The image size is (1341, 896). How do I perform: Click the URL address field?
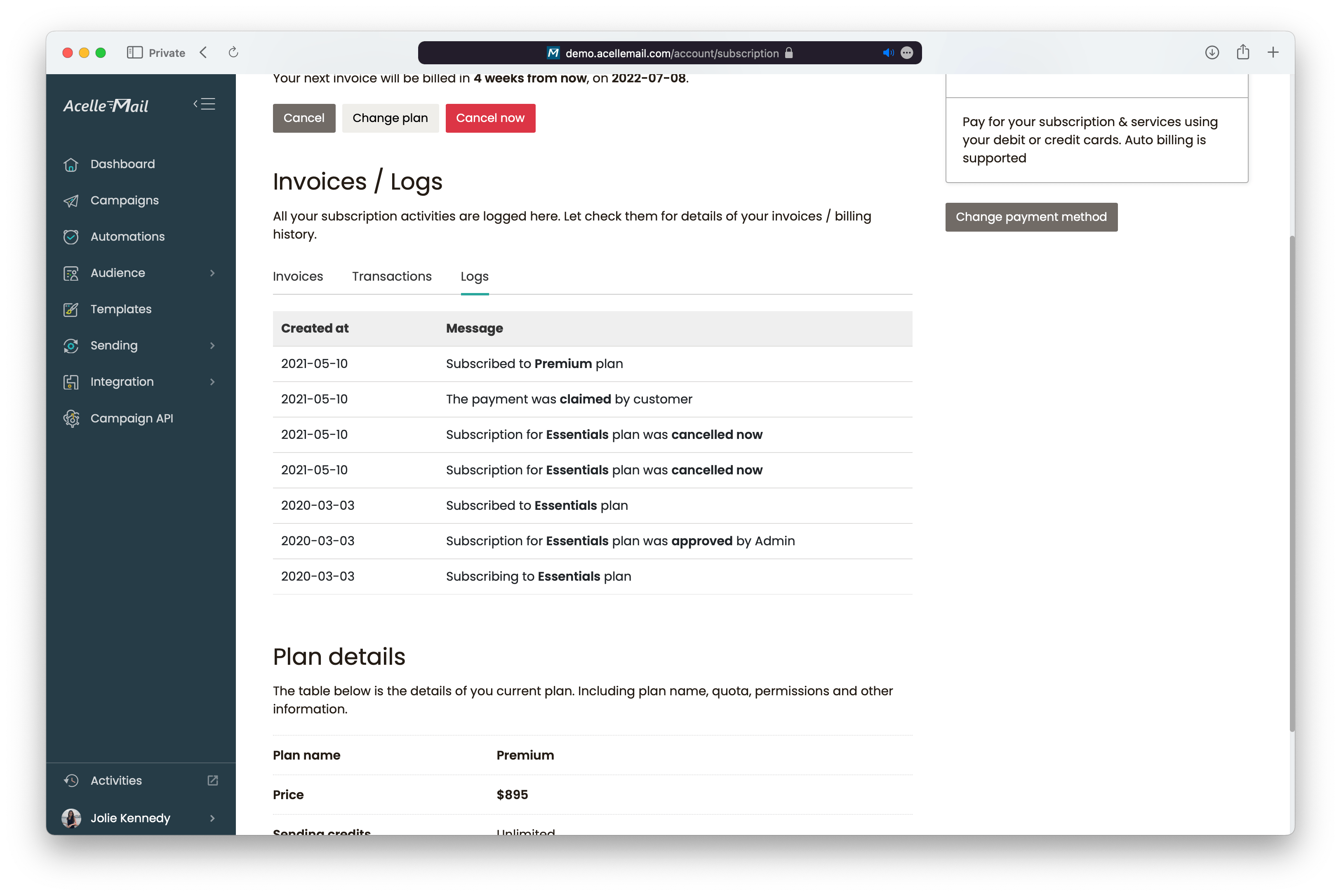coord(669,53)
